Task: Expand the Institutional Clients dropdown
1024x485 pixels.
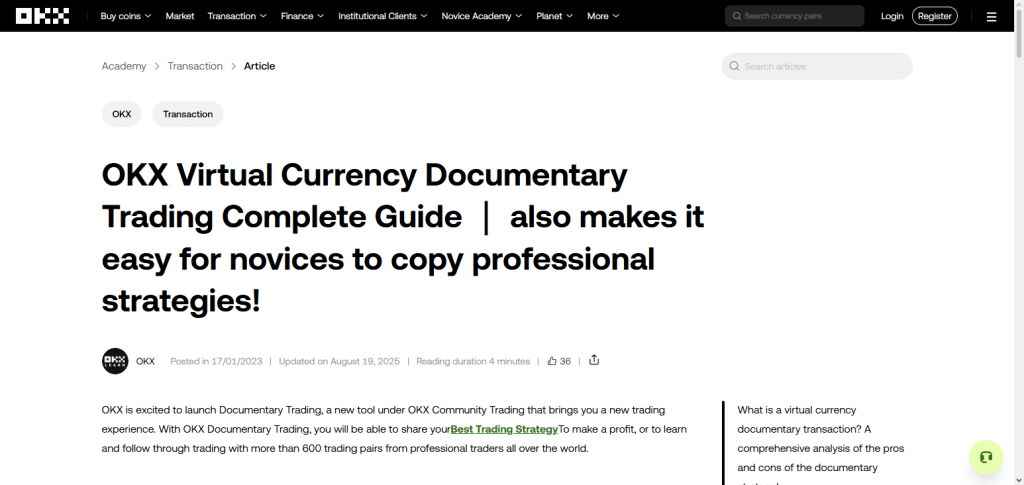Action: (x=383, y=16)
